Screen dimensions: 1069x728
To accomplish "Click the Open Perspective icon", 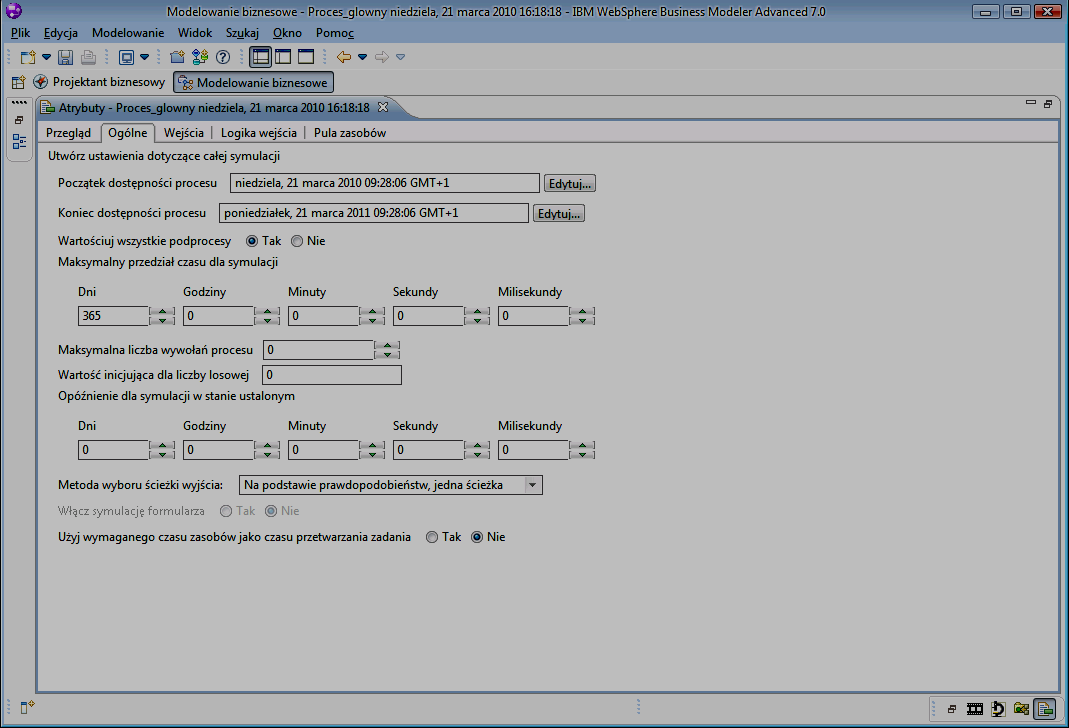I will point(18,82).
